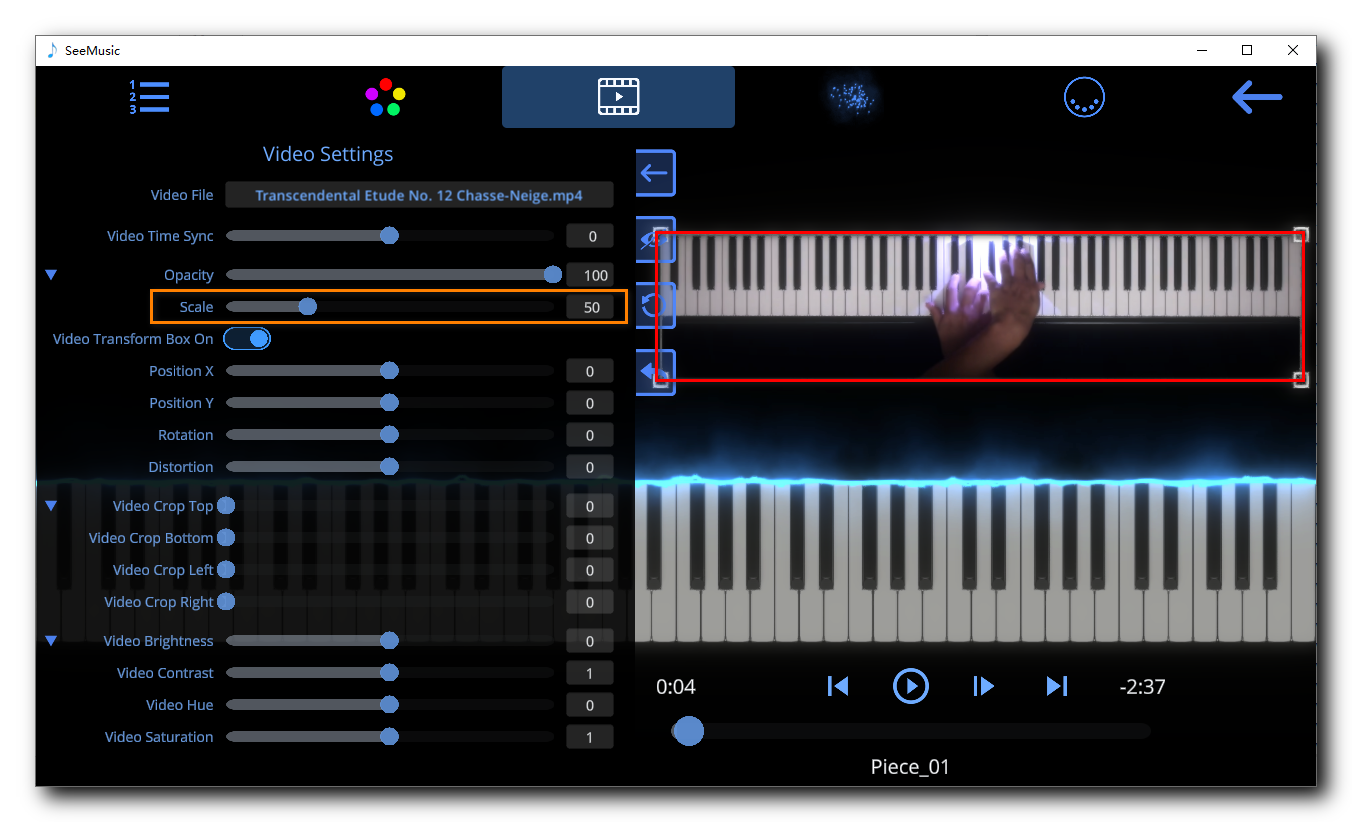Image resolution: width=1352 pixels, height=822 pixels.
Task: Open the particle effects tab
Action: point(852,97)
